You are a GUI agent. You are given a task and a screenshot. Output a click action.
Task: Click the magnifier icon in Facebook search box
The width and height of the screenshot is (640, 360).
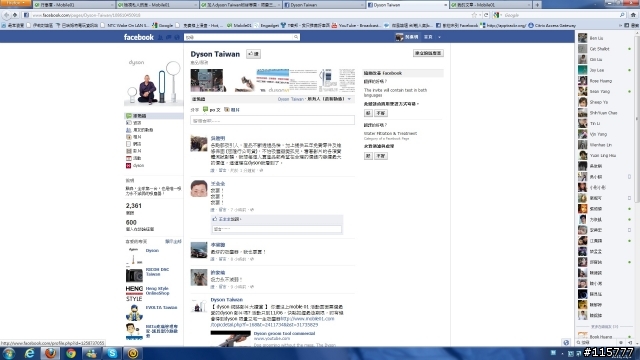296,37
